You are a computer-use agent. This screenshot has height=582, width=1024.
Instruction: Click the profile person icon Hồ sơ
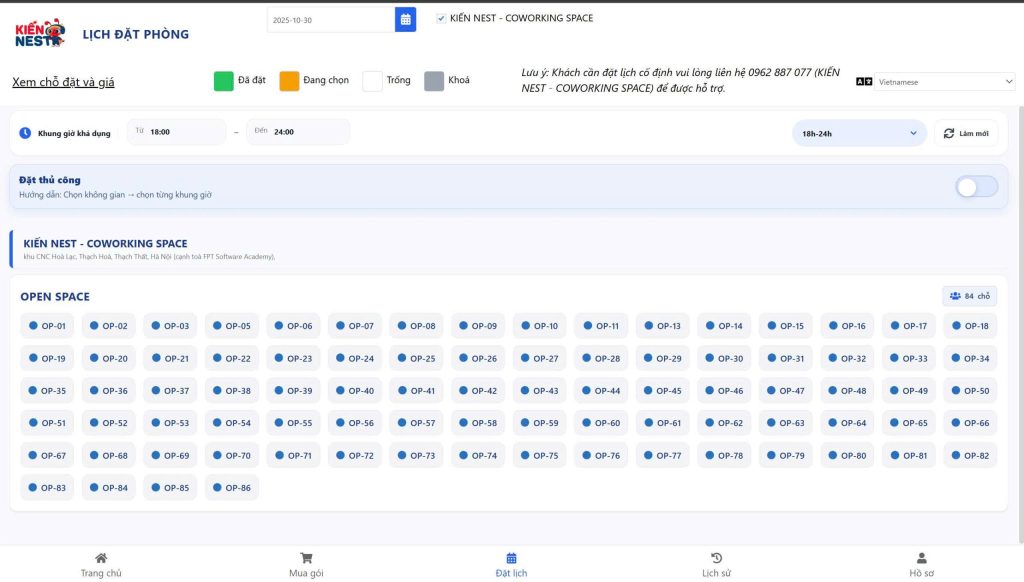click(x=921, y=558)
